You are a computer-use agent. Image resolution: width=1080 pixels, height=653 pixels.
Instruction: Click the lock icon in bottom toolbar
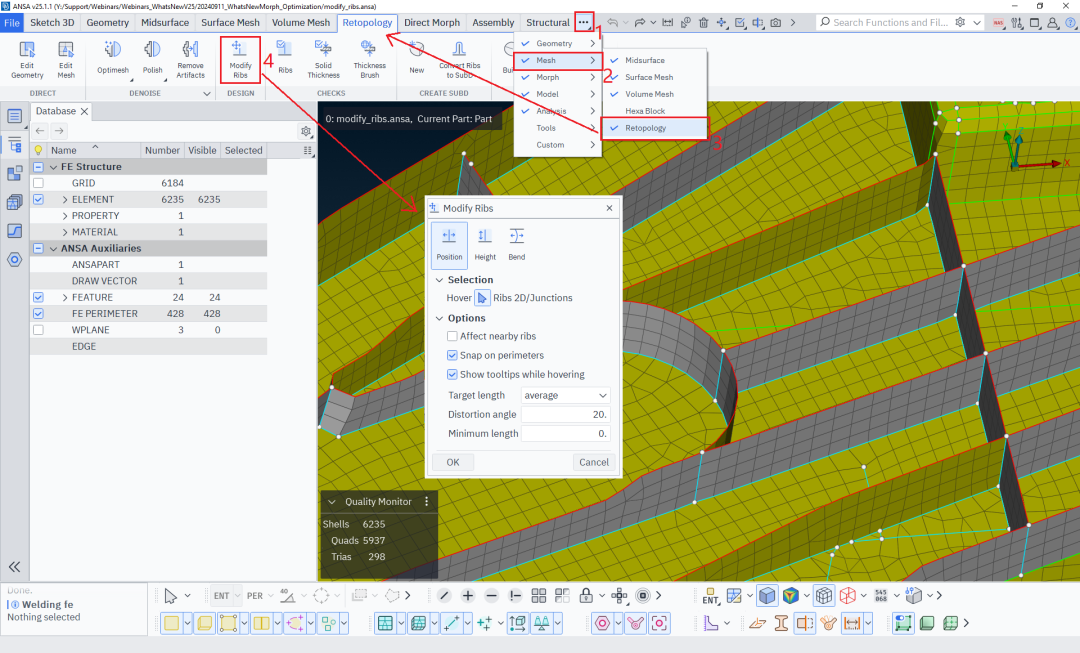[586, 595]
